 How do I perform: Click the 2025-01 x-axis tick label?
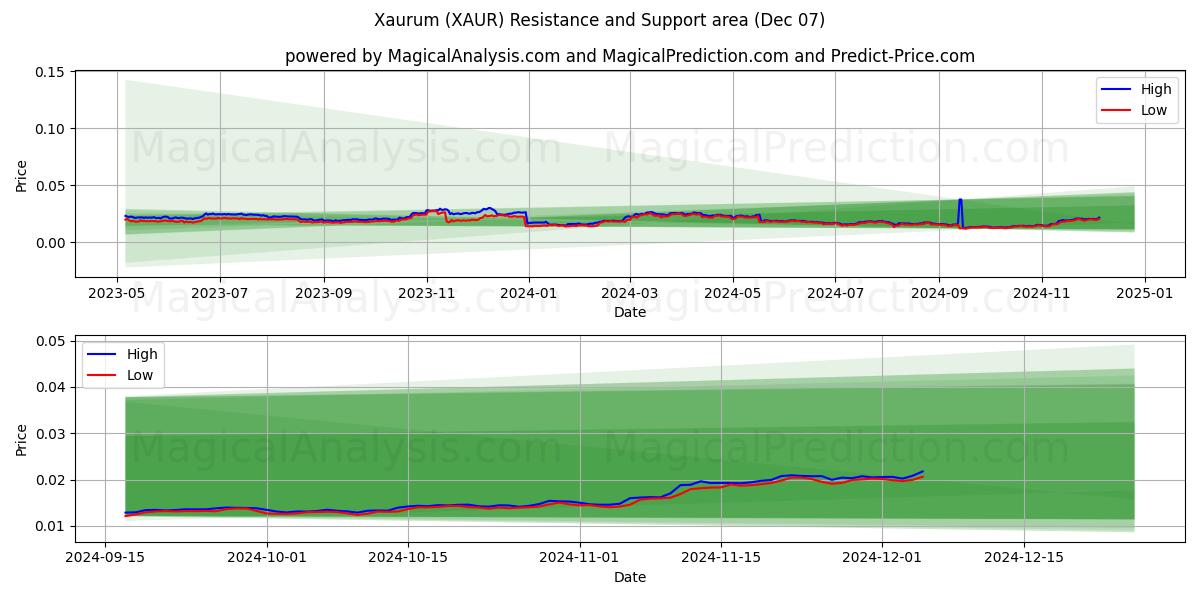[x=1144, y=294]
